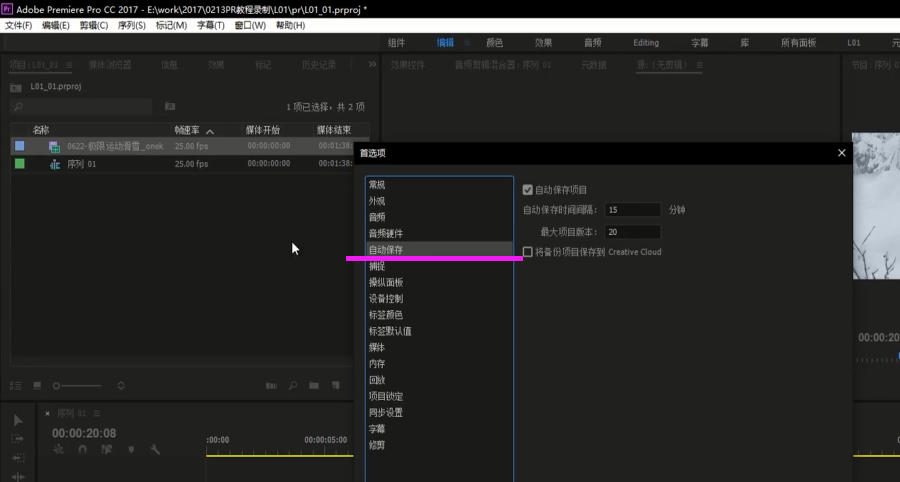This screenshot has height=482, width=900.
Task: Switch to the 颜色 workspace
Action: 495,42
